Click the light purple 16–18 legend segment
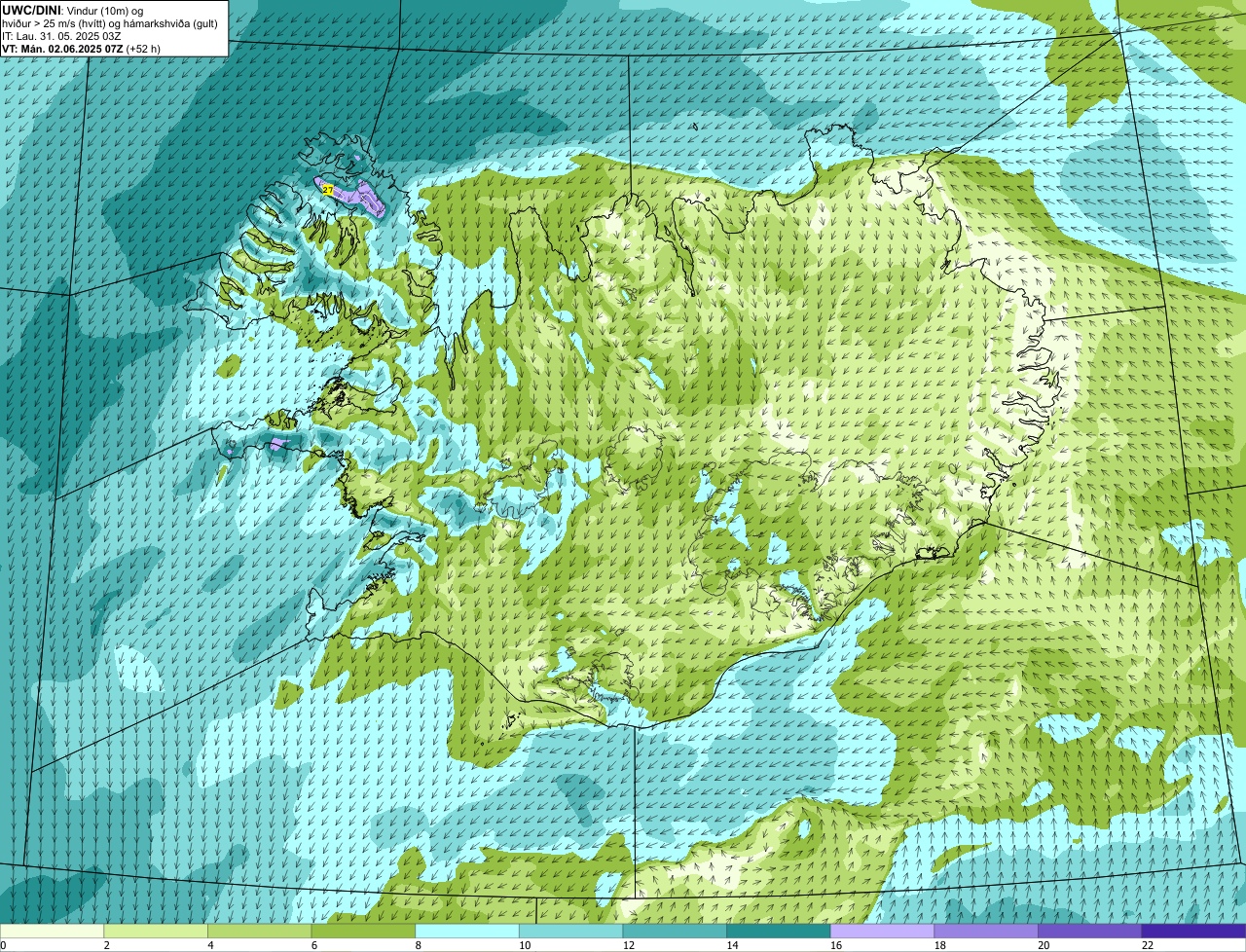Image resolution: width=1246 pixels, height=952 pixels. [882, 932]
